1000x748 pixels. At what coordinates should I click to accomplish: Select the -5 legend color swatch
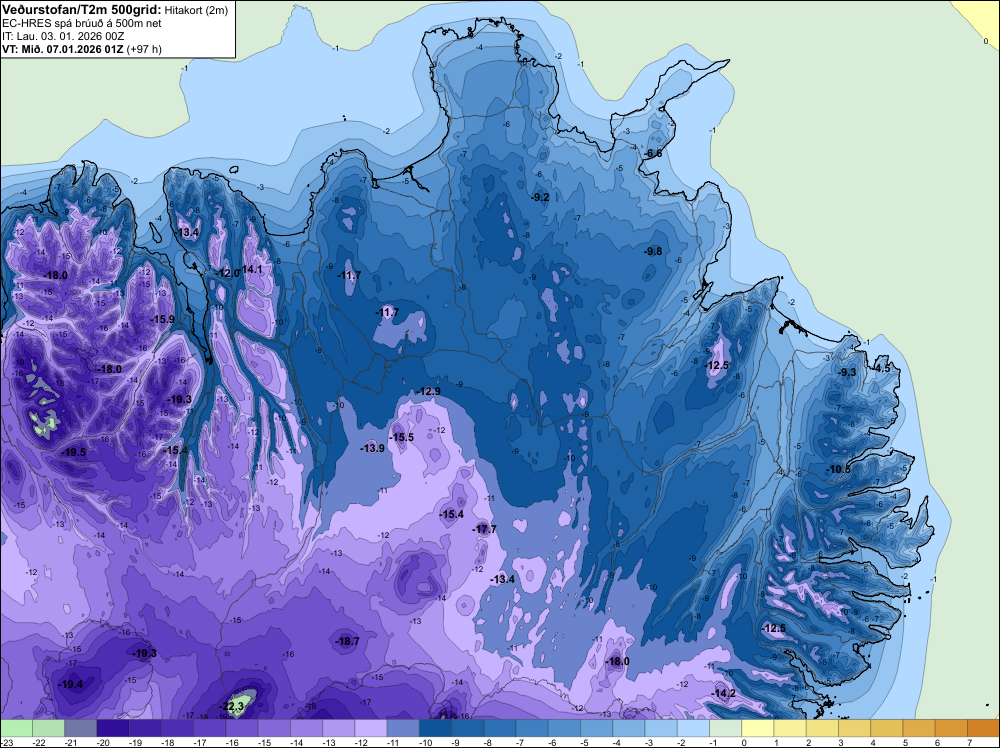click(596, 728)
